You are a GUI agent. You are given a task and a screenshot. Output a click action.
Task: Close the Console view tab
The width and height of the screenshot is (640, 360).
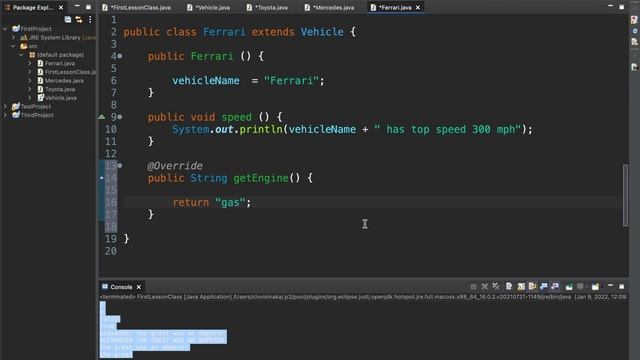click(x=139, y=287)
